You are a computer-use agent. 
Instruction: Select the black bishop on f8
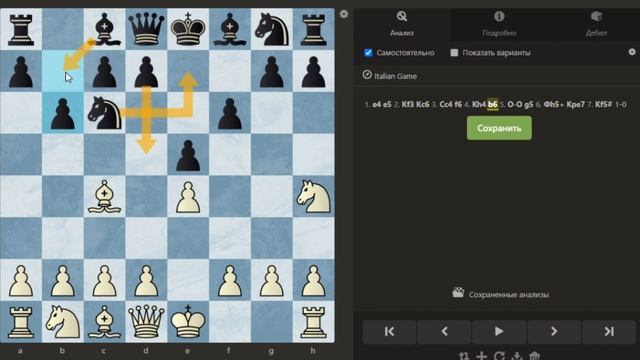pos(229,29)
